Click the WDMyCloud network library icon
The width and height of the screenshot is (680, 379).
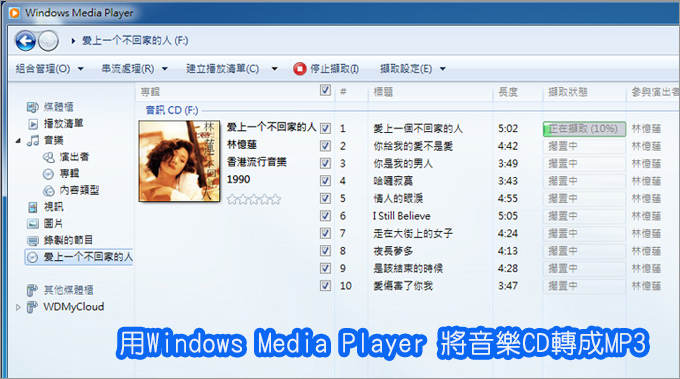coord(32,307)
